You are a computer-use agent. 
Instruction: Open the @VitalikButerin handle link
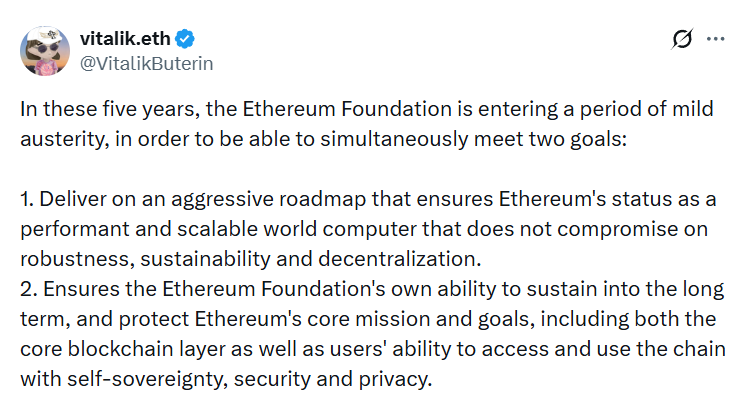146,62
